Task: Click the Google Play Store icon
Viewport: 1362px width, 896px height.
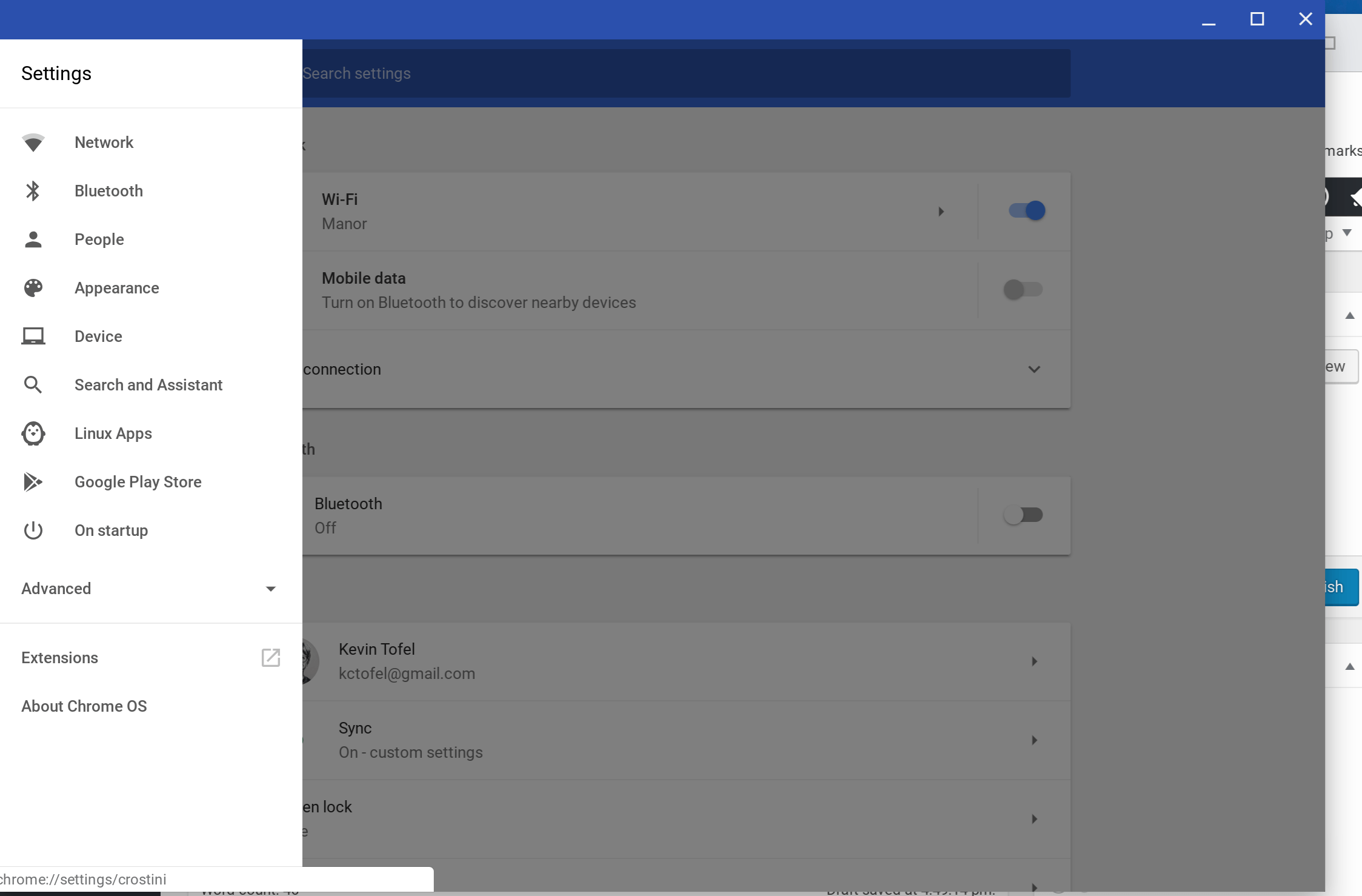Action: pos(33,481)
